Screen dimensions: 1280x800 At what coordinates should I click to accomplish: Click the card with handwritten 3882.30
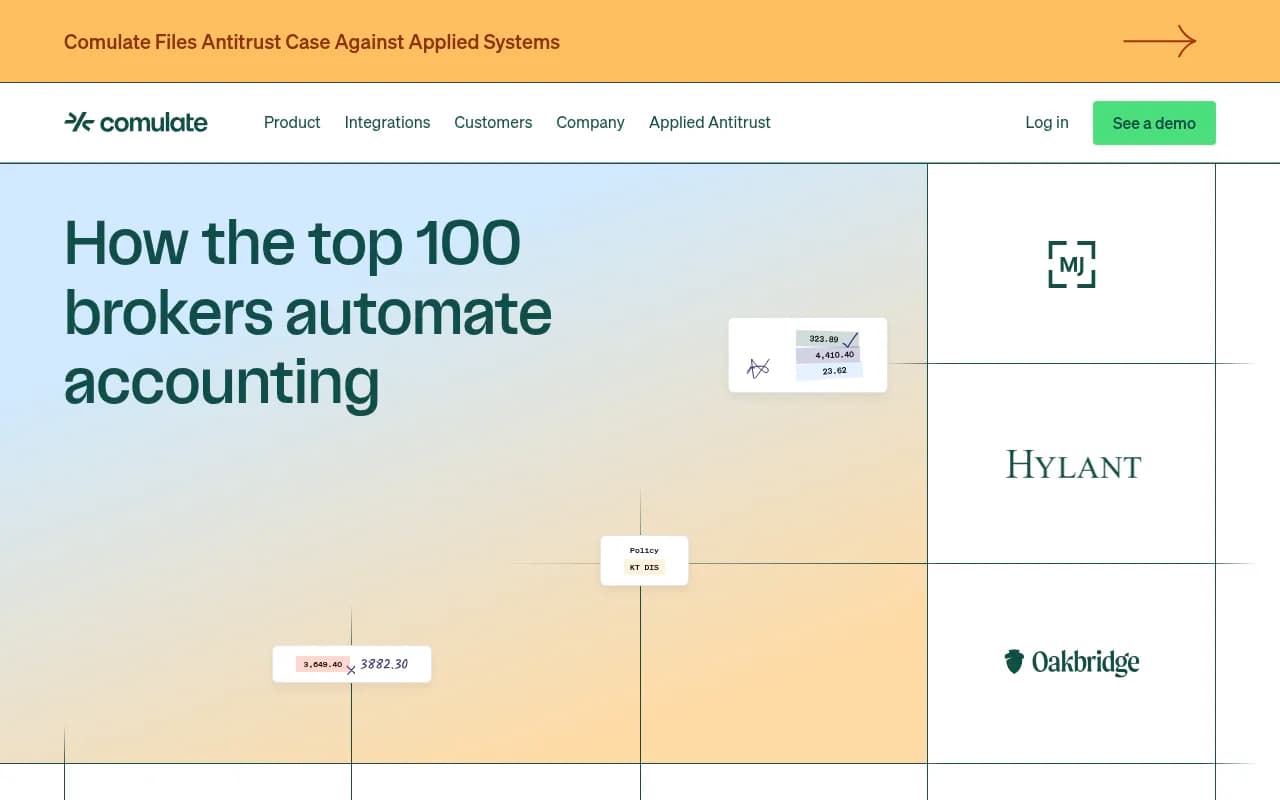point(352,664)
